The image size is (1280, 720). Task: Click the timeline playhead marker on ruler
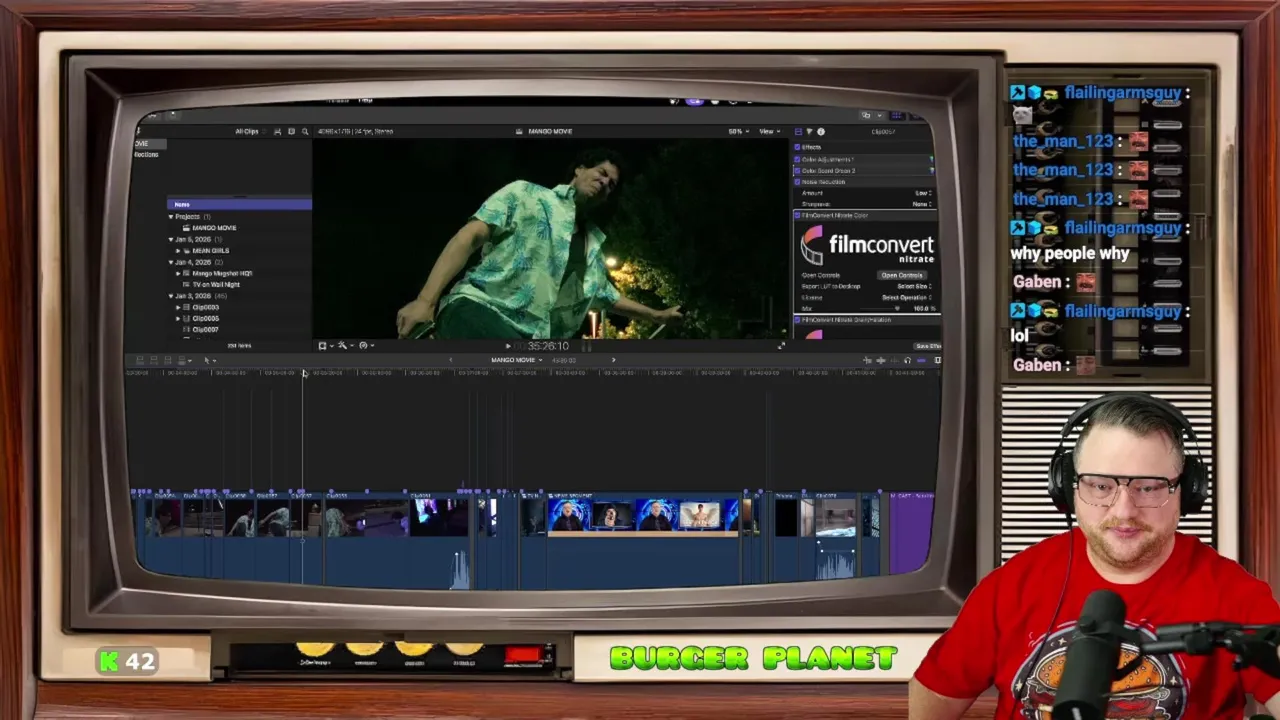point(305,373)
